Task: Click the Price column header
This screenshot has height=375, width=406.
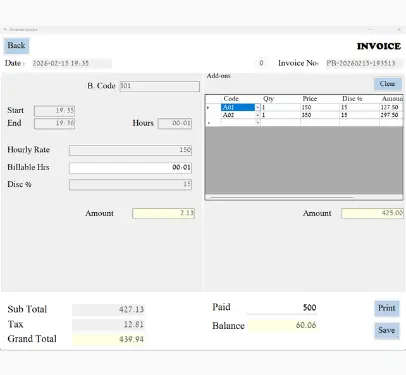Action: pyautogui.click(x=320, y=99)
